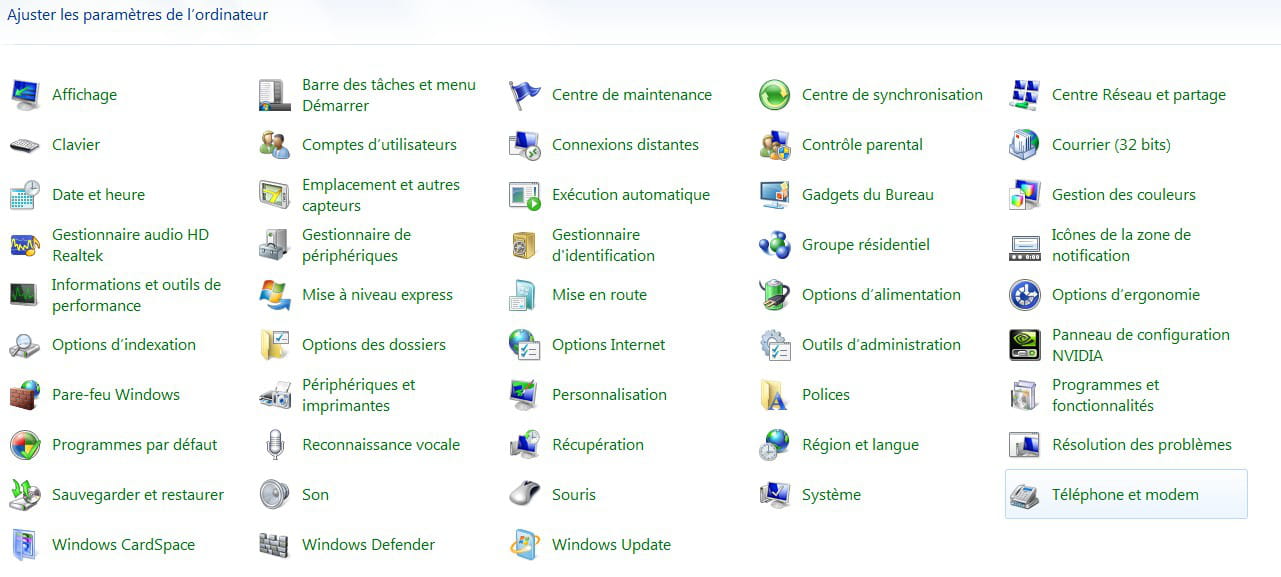
Task: Open the Date et heure calendar icon
Action: (25, 195)
